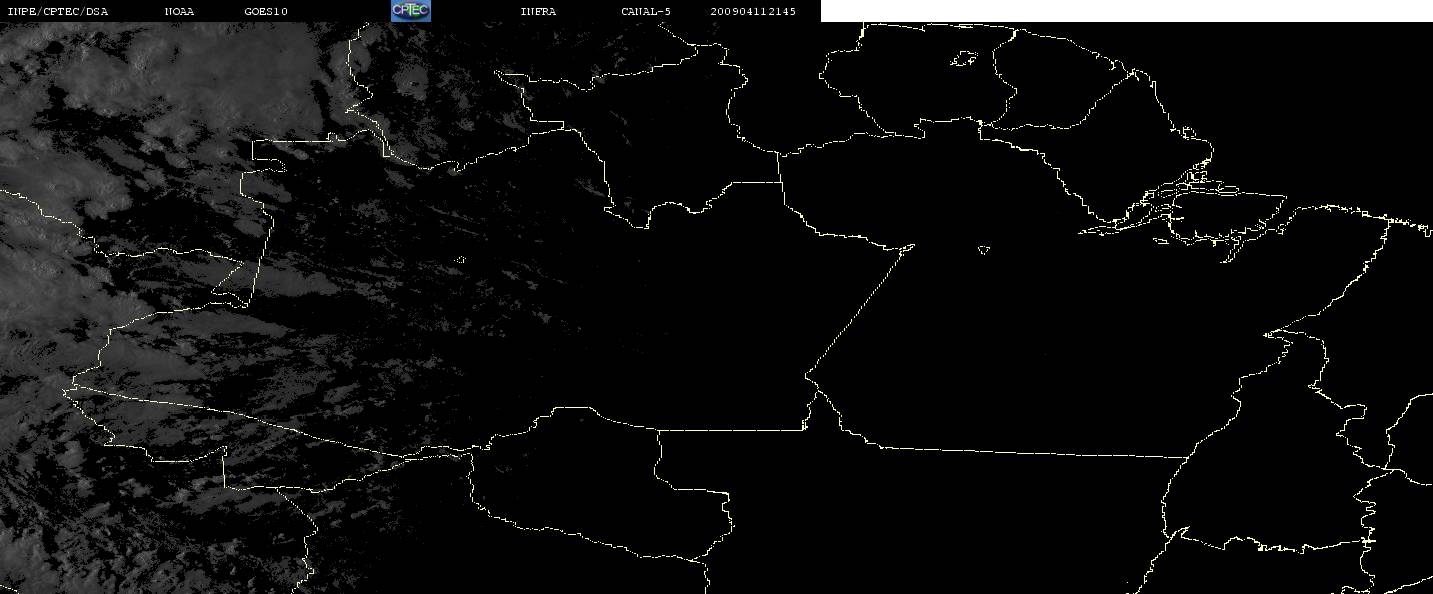
Task: Click the GOES10 satellite label
Action: [266, 12]
